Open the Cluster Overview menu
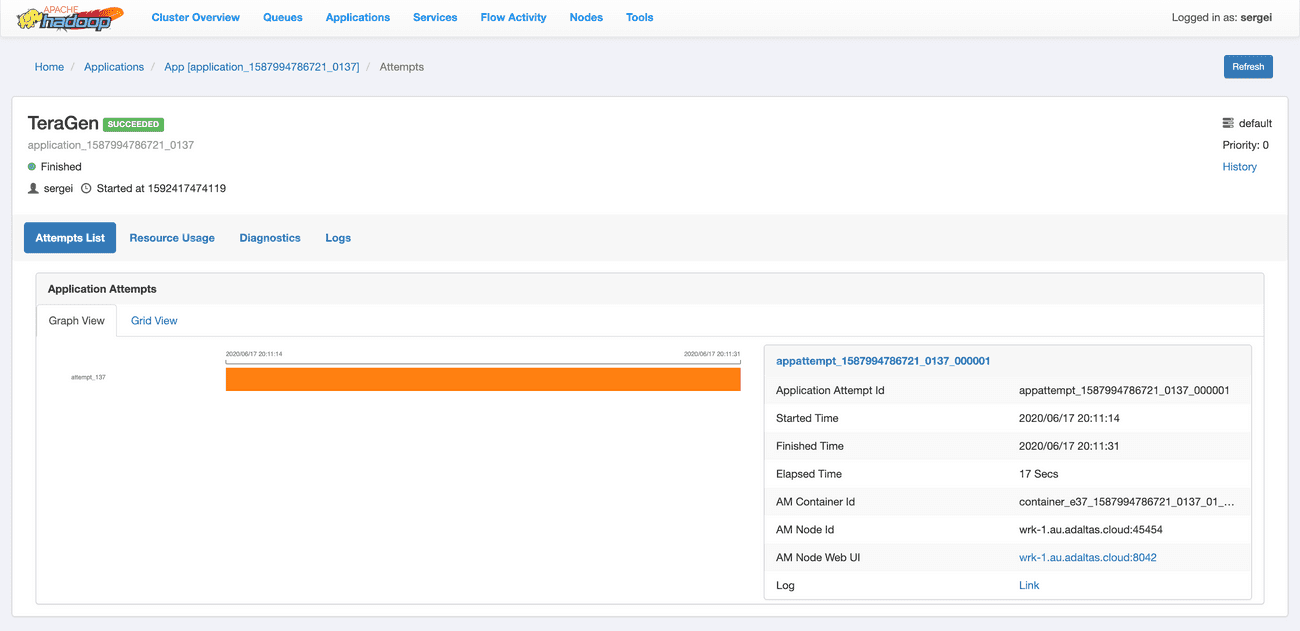The image size is (1300, 631). [x=196, y=18]
